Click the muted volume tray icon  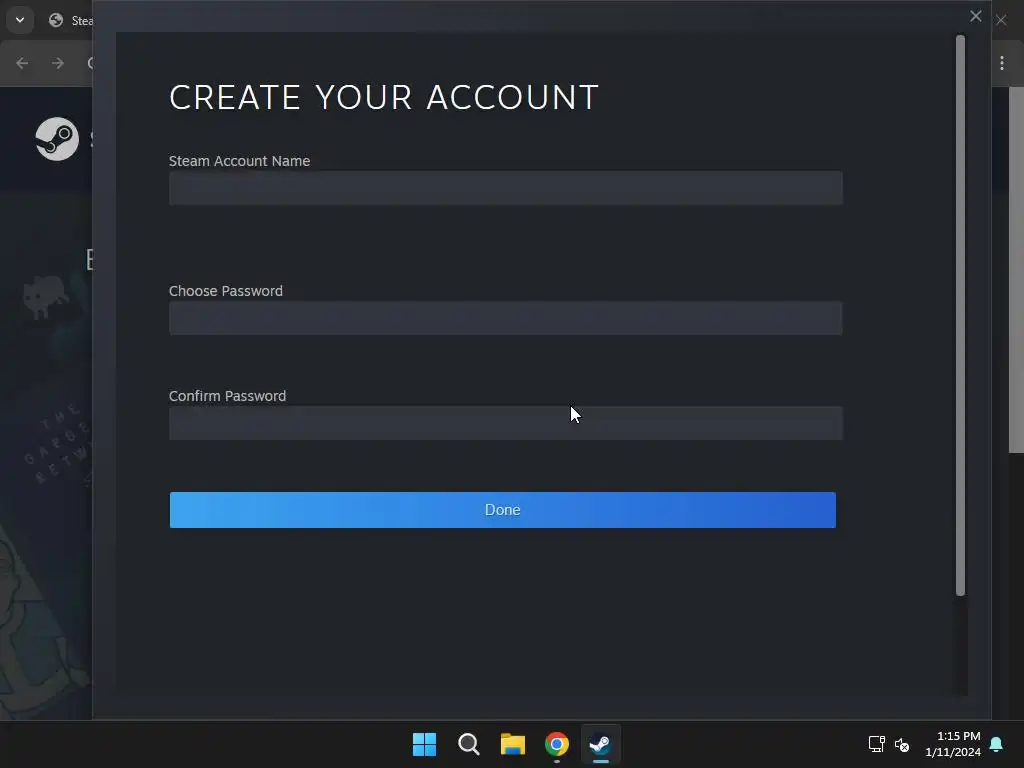[902, 744]
